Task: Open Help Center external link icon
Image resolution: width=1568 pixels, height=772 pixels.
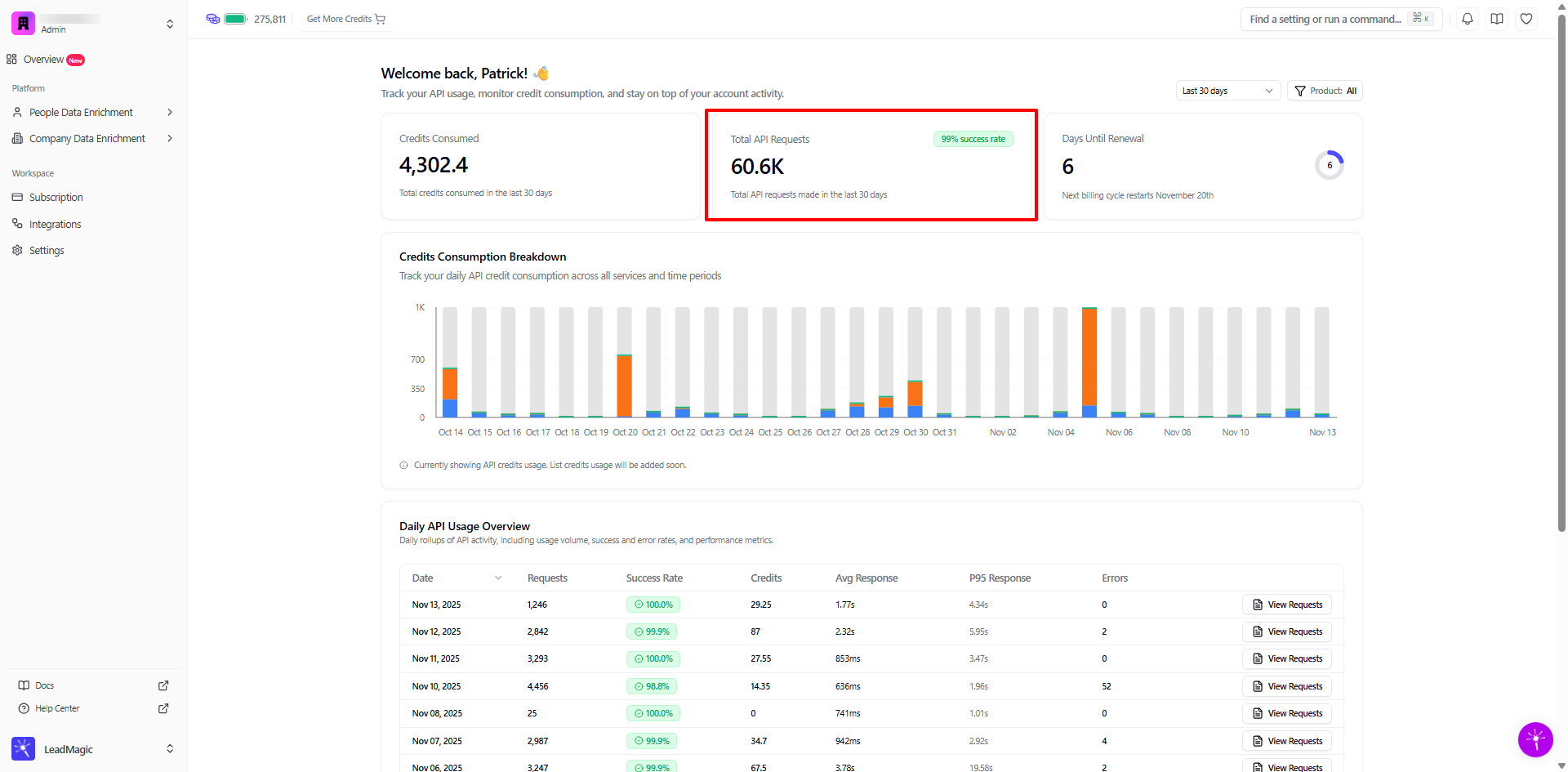Action: 163,708
